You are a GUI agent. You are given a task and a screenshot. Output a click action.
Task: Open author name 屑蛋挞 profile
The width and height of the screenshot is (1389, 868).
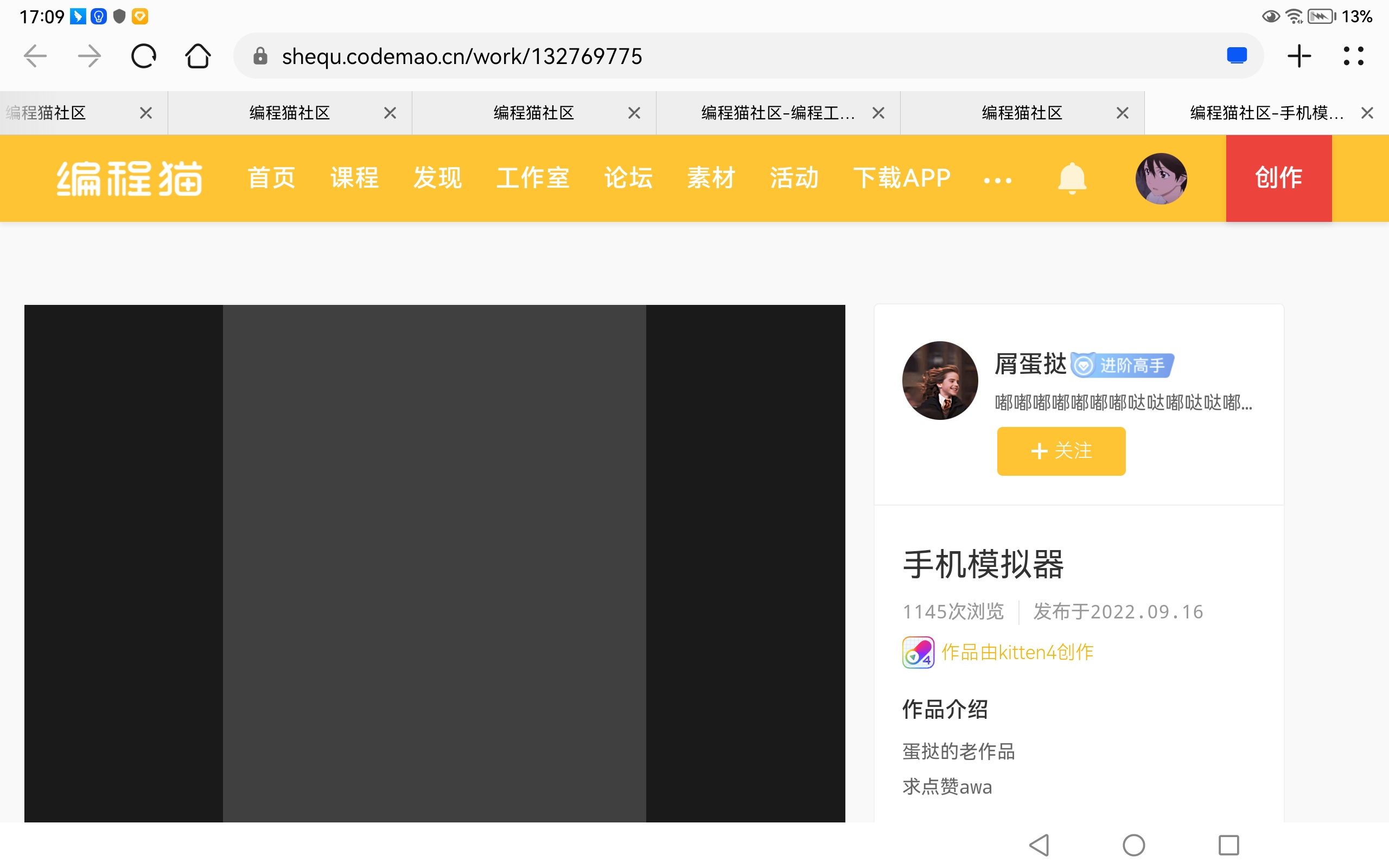[1030, 365]
